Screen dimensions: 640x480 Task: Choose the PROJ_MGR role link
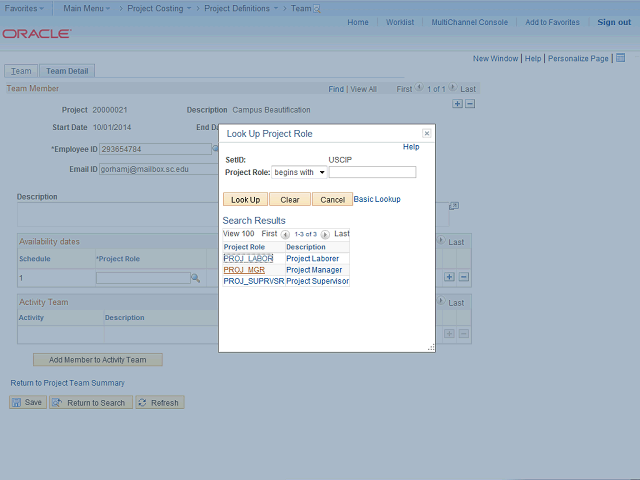pyautogui.click(x=244, y=270)
